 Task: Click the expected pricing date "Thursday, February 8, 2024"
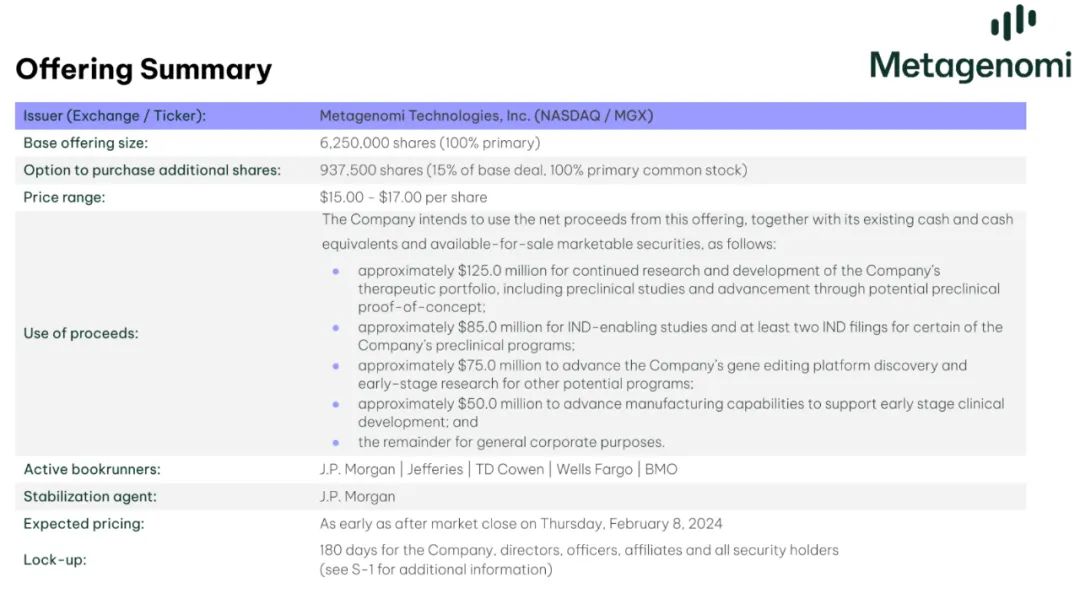(x=631, y=523)
